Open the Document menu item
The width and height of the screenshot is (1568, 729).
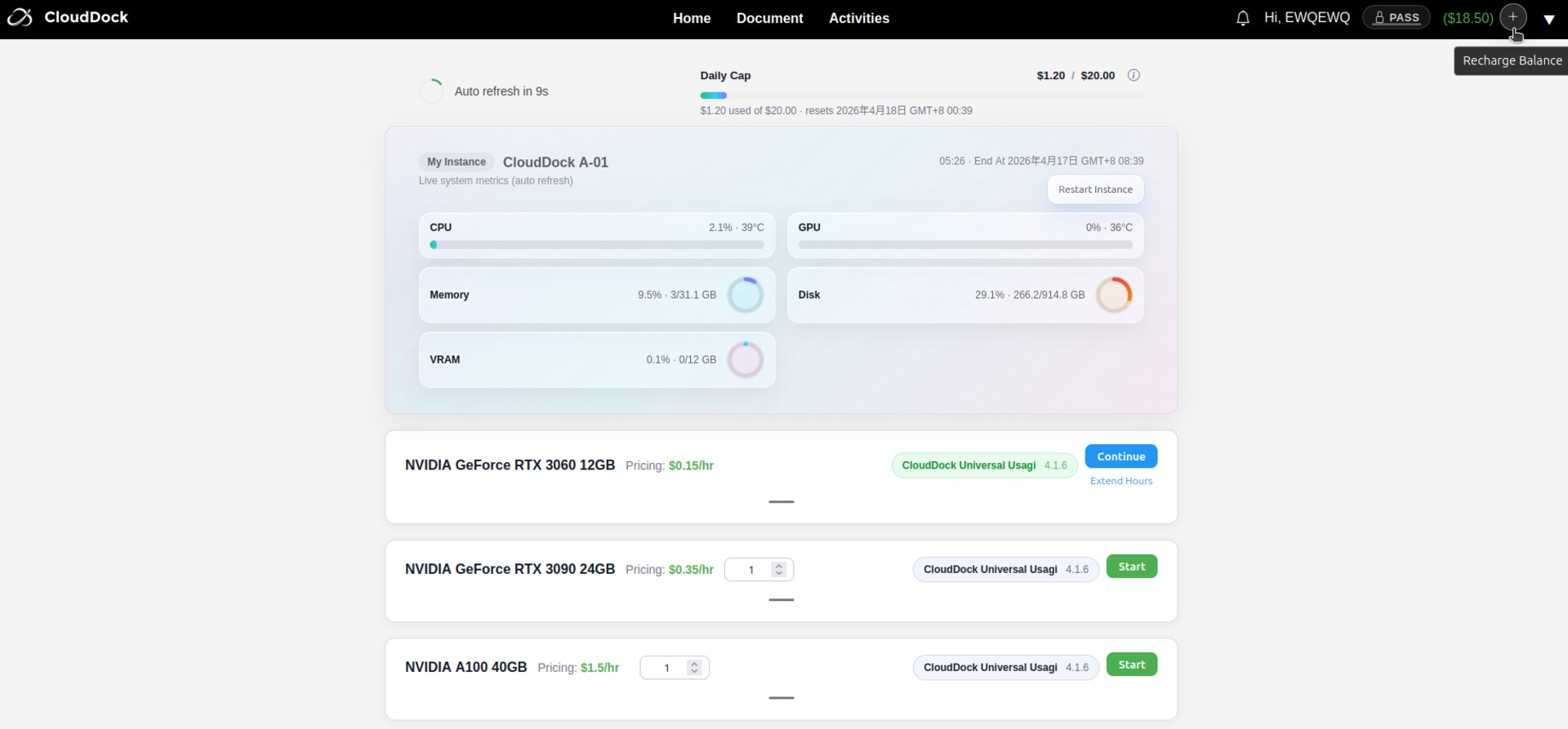[769, 18]
